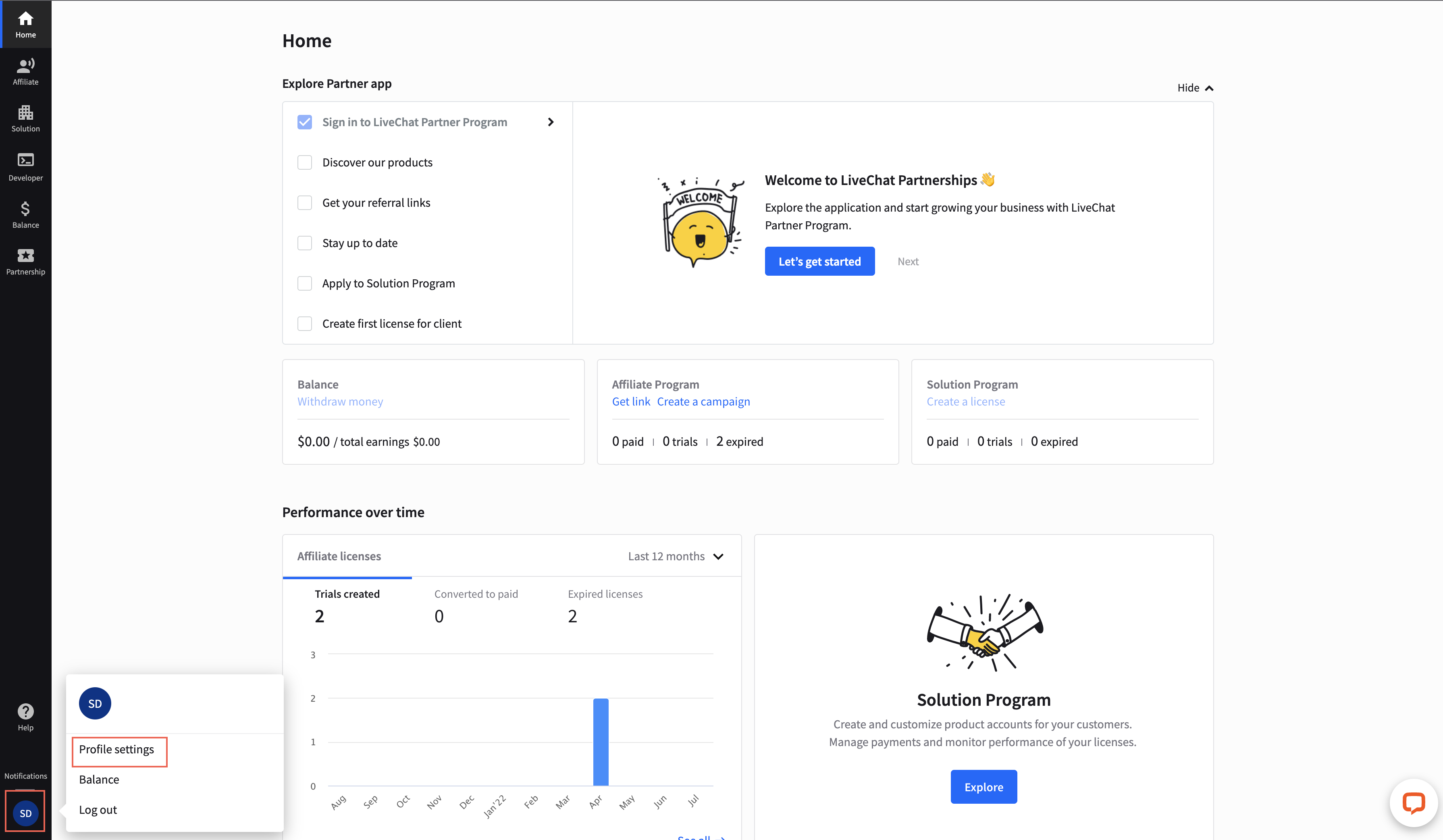Click the Create a campaign link

coord(703,401)
